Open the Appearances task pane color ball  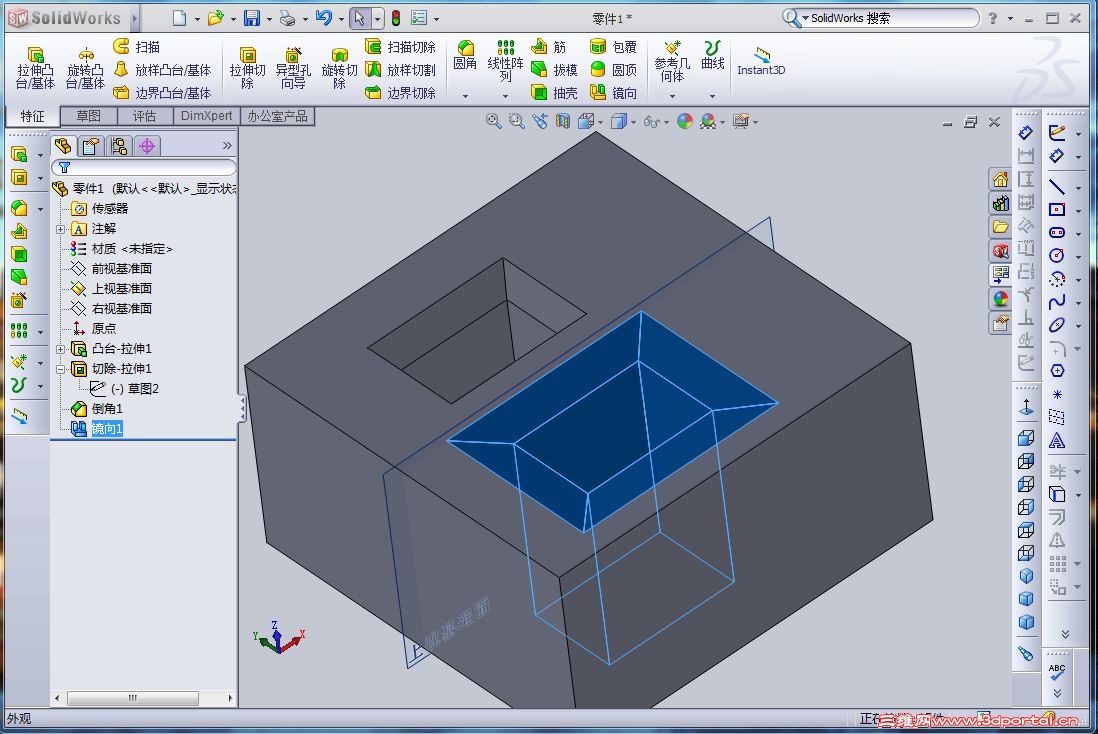point(1000,298)
